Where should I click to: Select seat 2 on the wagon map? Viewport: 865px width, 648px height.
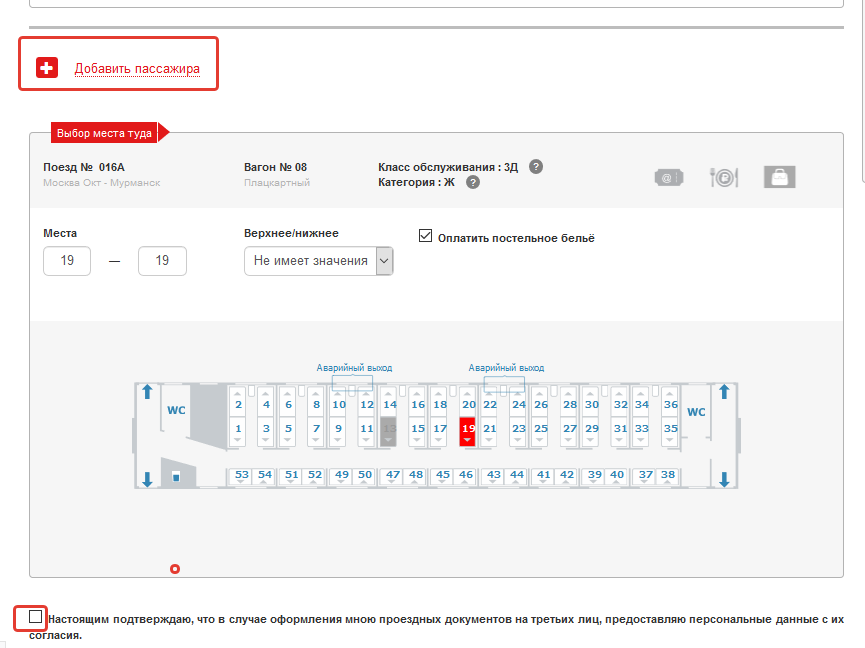pyautogui.click(x=238, y=403)
